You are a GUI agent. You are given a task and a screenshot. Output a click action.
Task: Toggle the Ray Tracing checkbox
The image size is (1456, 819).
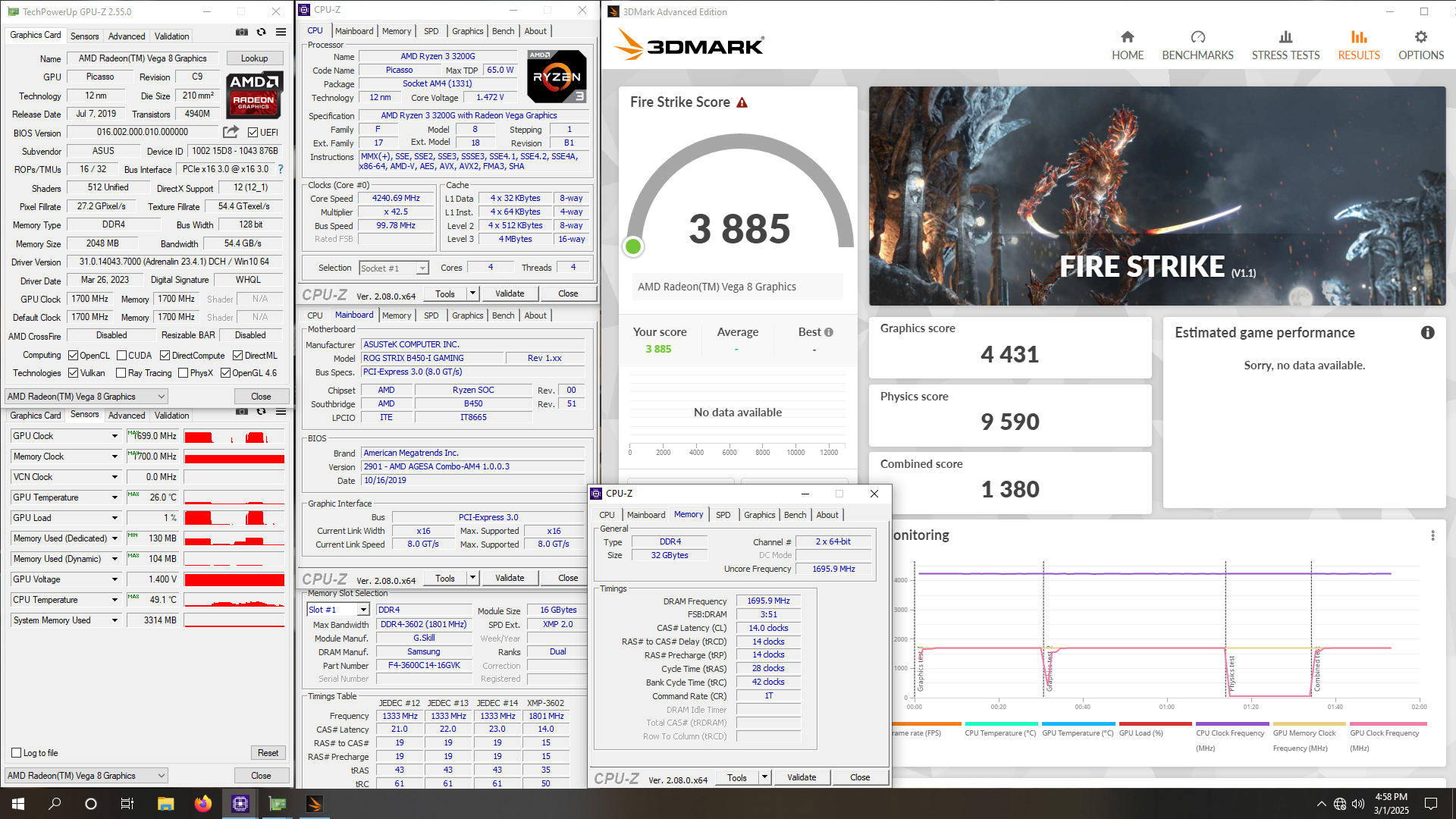121,373
